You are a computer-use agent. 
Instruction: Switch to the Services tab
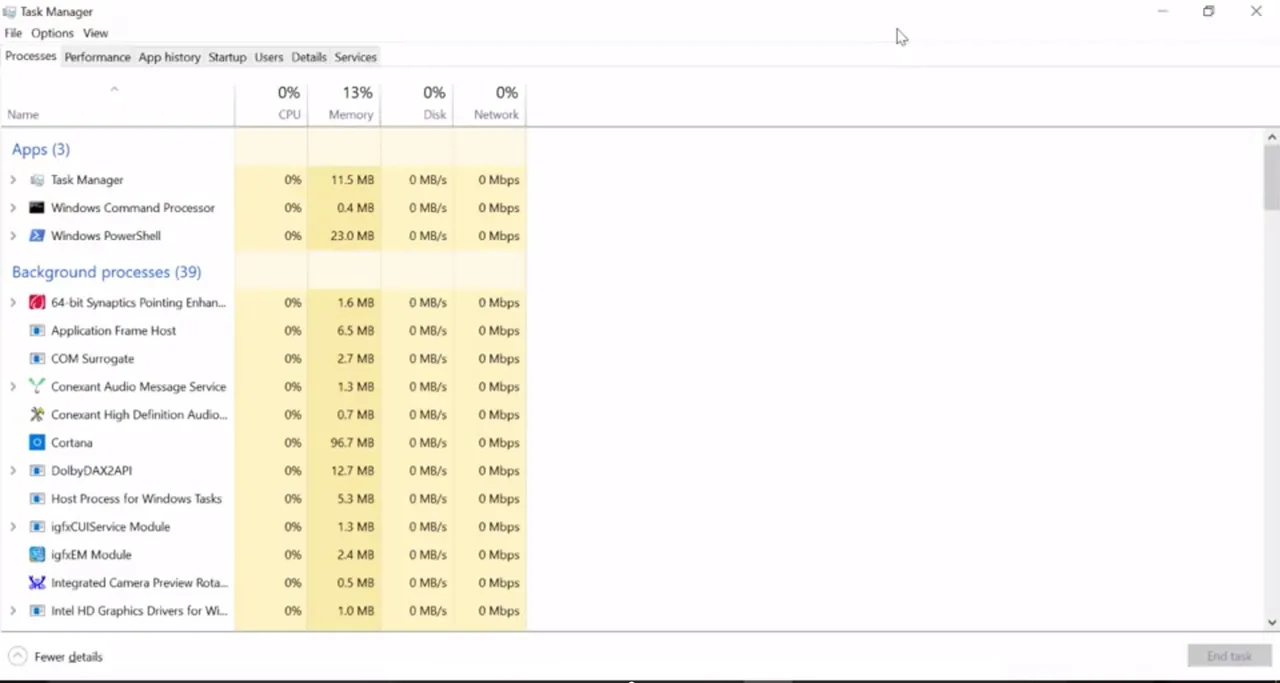[355, 57]
